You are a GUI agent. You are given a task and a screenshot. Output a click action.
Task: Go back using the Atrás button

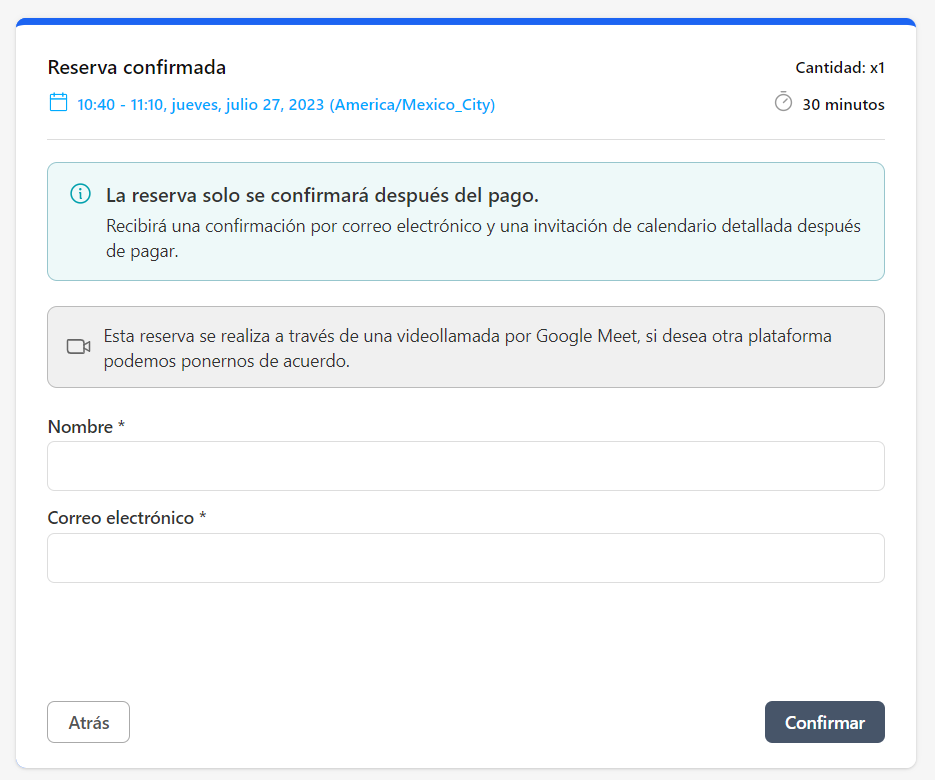tap(88, 722)
